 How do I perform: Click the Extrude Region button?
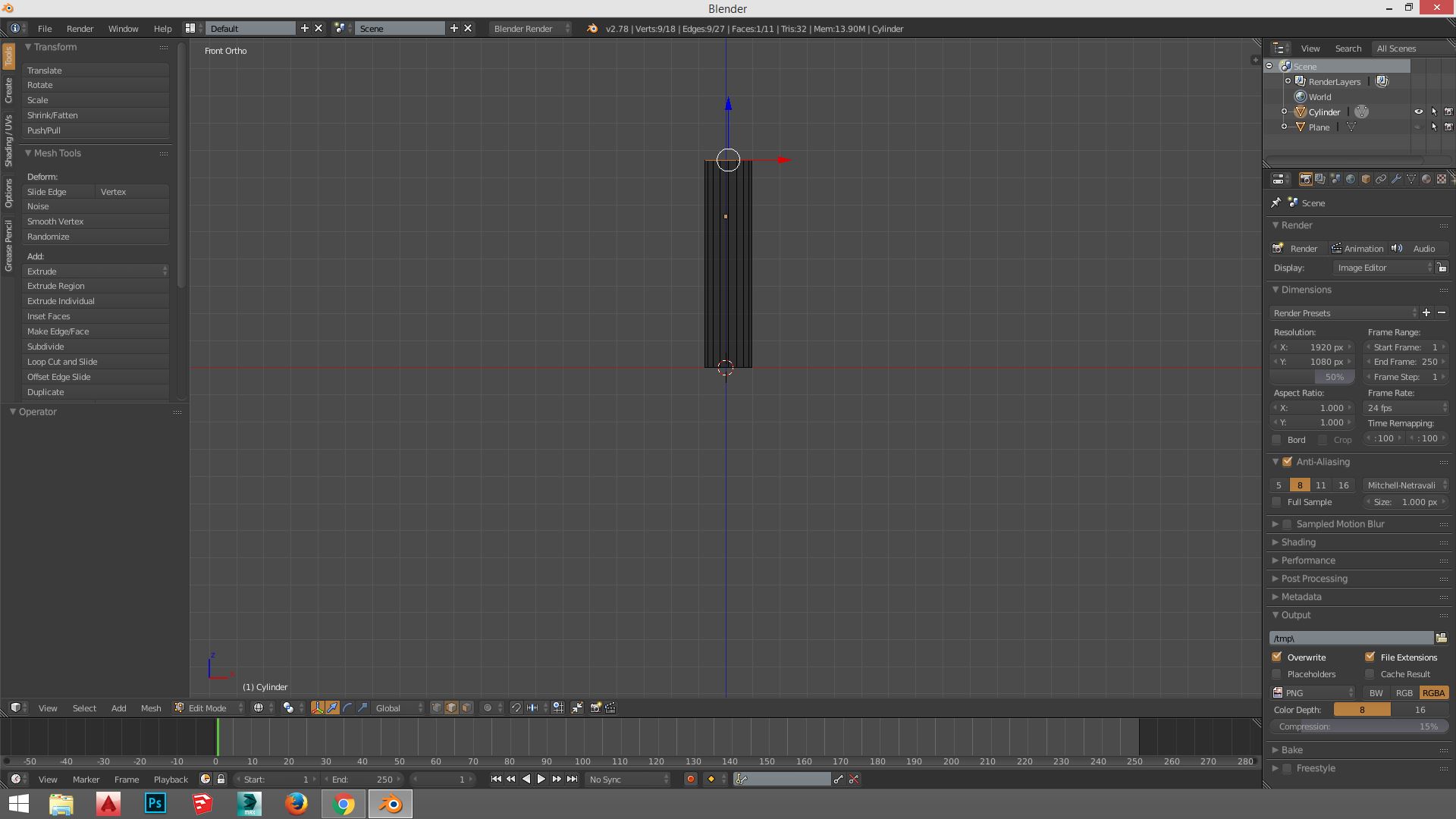tap(96, 286)
